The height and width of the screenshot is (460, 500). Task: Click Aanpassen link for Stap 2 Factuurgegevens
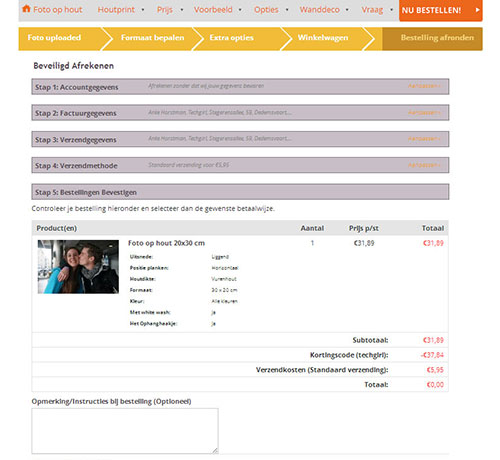click(424, 112)
